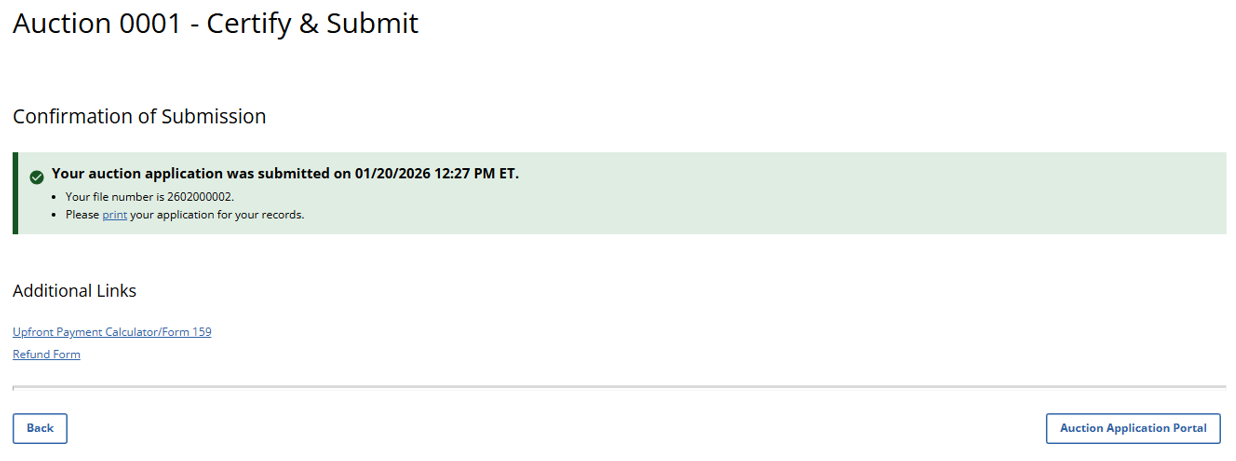
Task: Click the words 'Certify & Submit' in title
Action: 312,23
